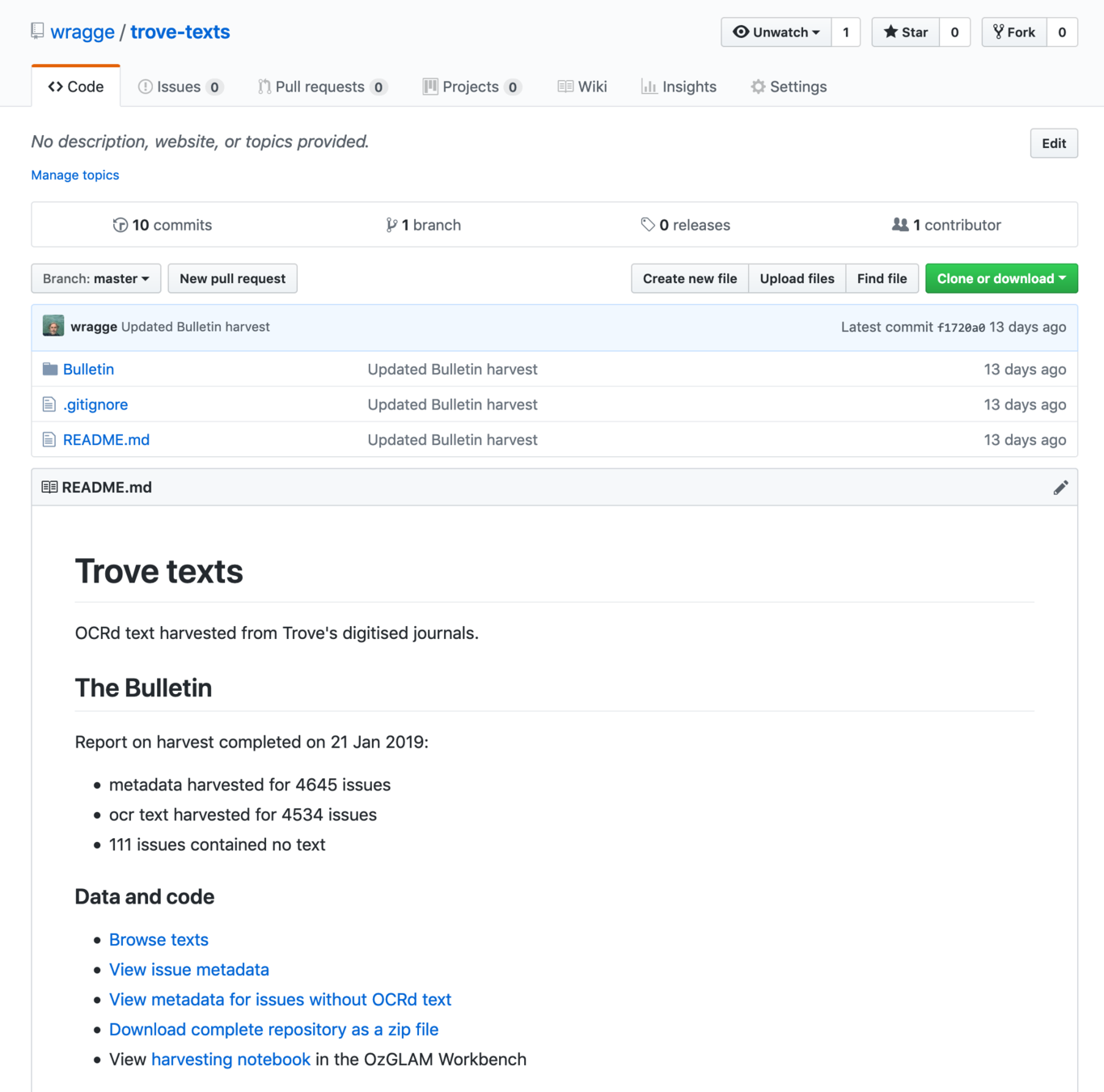Image resolution: width=1104 pixels, height=1092 pixels.
Task: Click the .gitignore file icon
Action: click(49, 404)
